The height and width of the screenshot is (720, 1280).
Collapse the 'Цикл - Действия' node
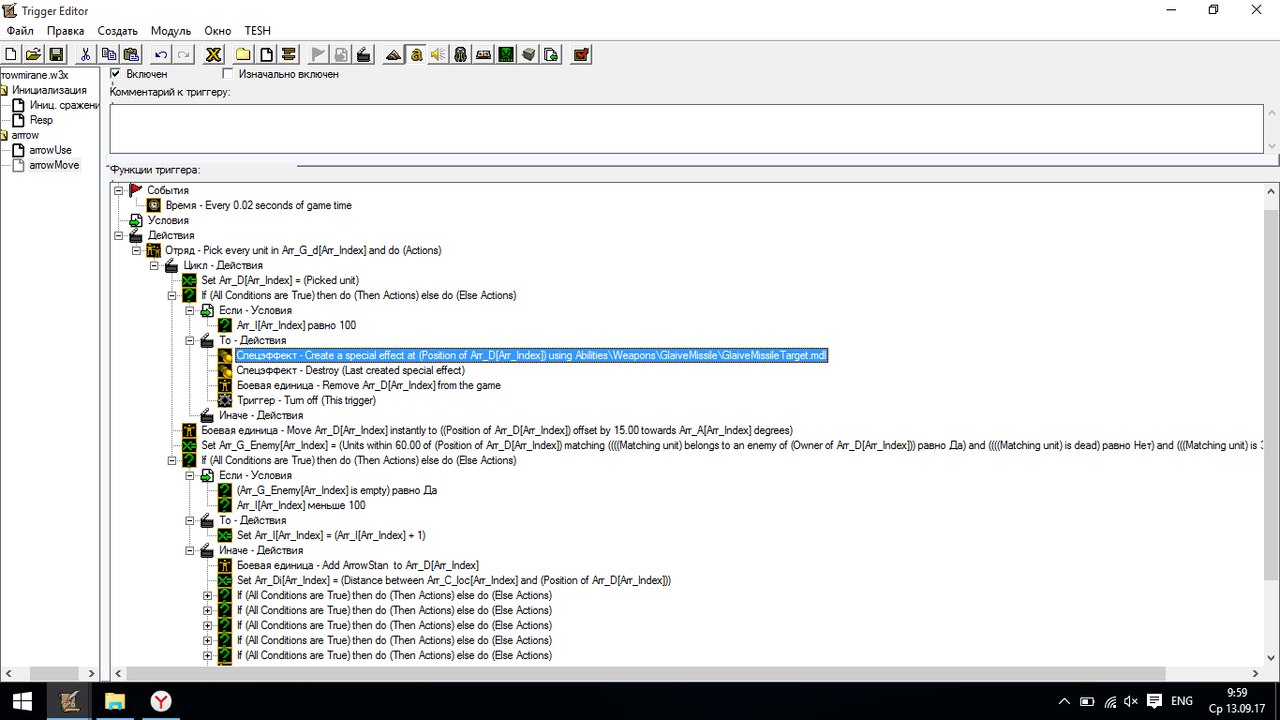155,265
